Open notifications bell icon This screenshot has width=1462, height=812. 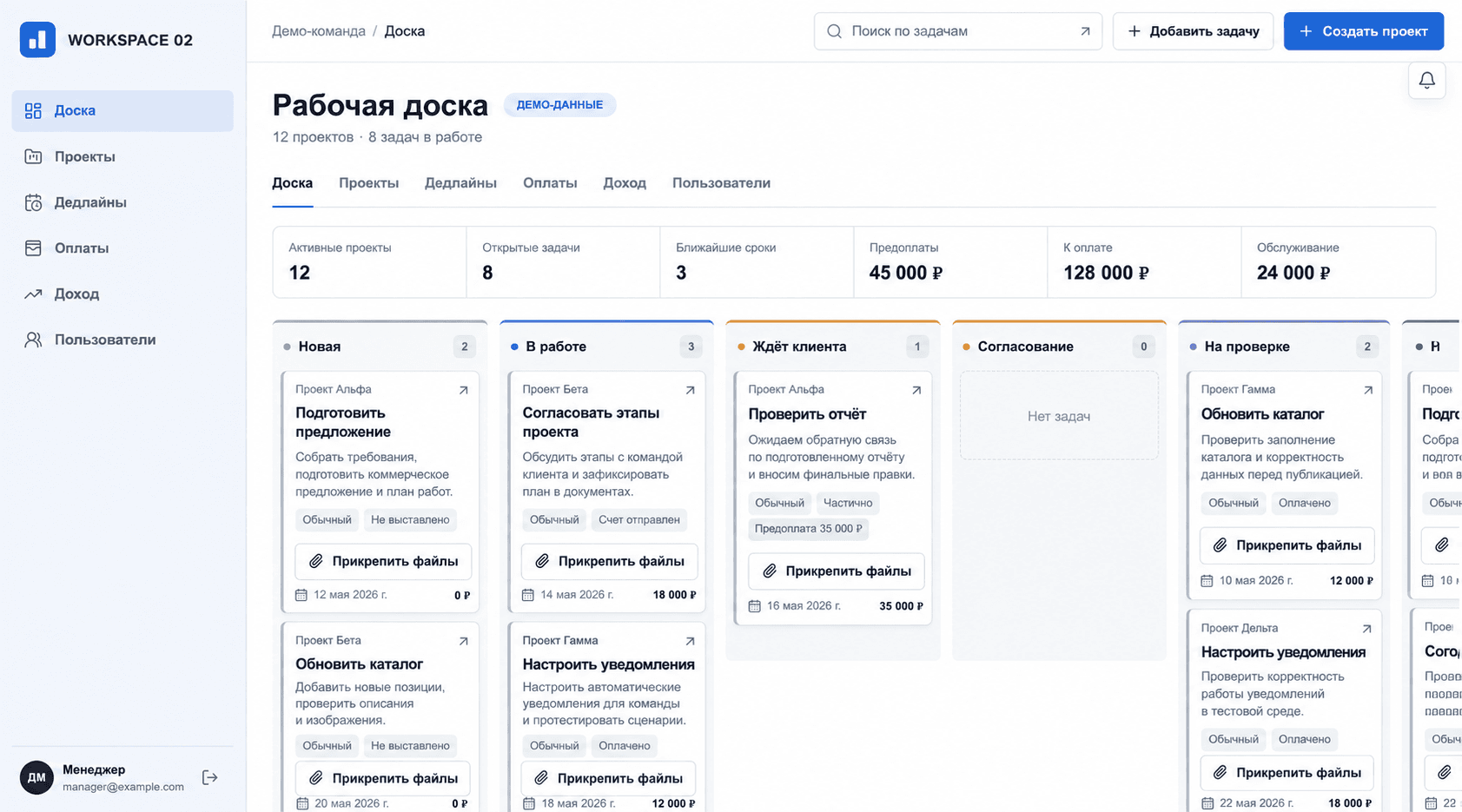click(1426, 81)
